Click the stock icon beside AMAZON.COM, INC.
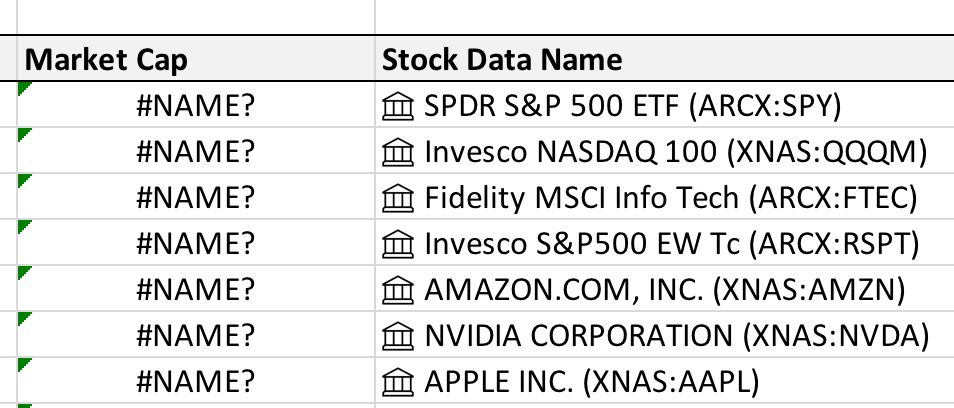Image resolution: width=954 pixels, height=408 pixels. pyautogui.click(x=398, y=289)
